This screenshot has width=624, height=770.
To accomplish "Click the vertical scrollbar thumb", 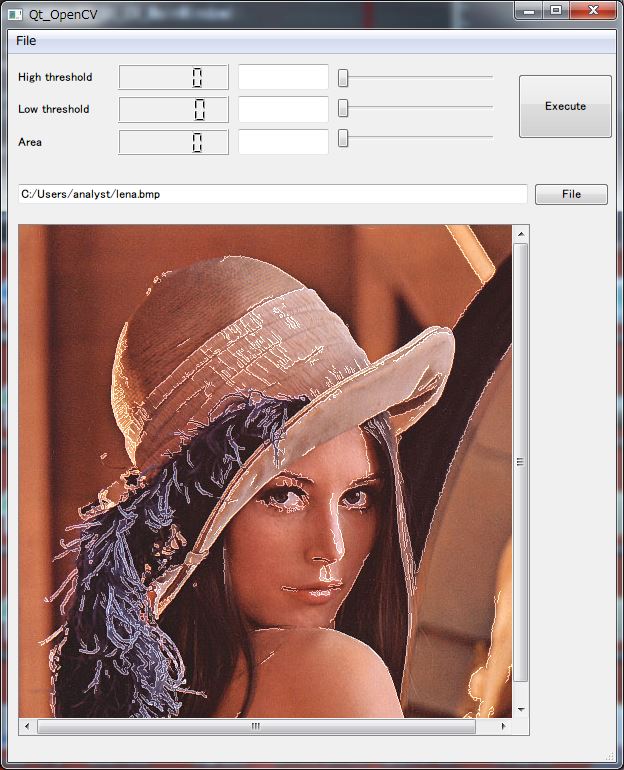I will 521,462.
